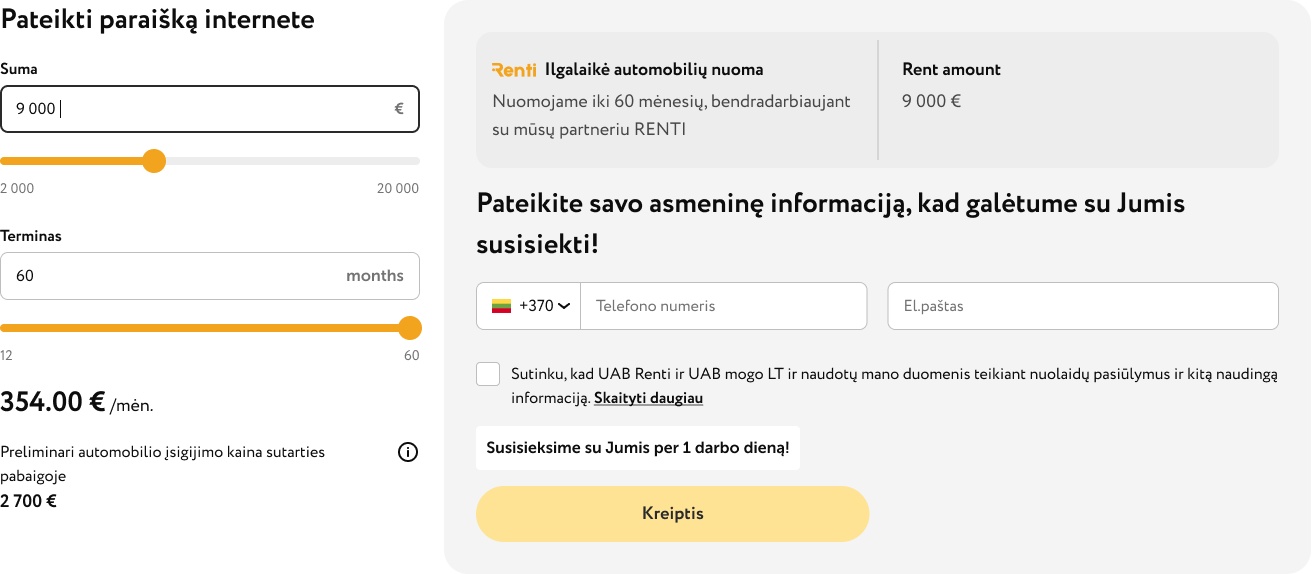This screenshot has height=574, width=1312.
Task: Open the Skaityti daugiau link
Action: (x=648, y=398)
